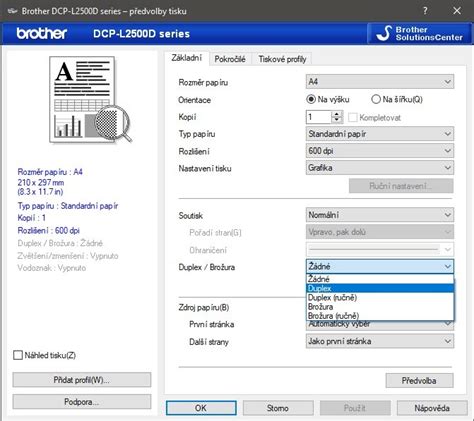The image size is (474, 421).
Task: Click the Kopií number input field
Action: 319,117
